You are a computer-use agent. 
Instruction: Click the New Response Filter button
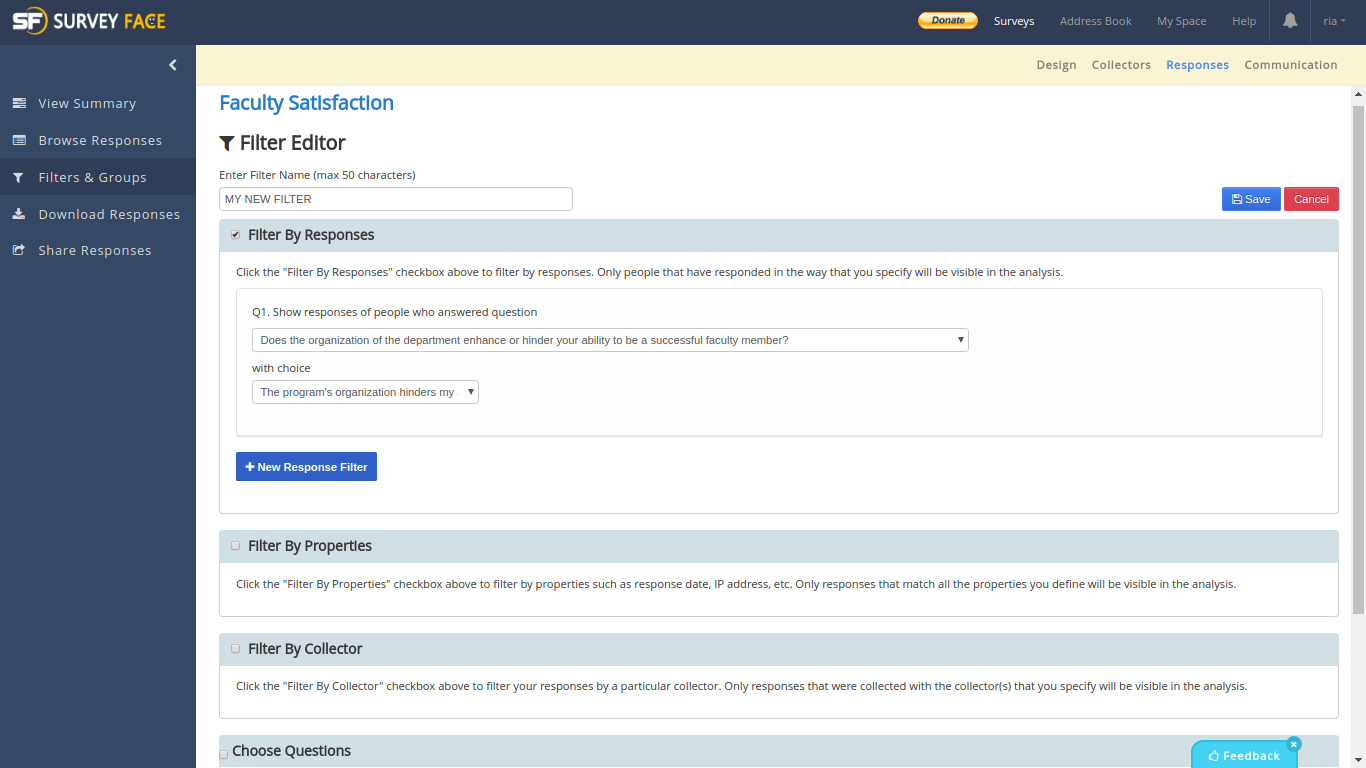click(306, 467)
